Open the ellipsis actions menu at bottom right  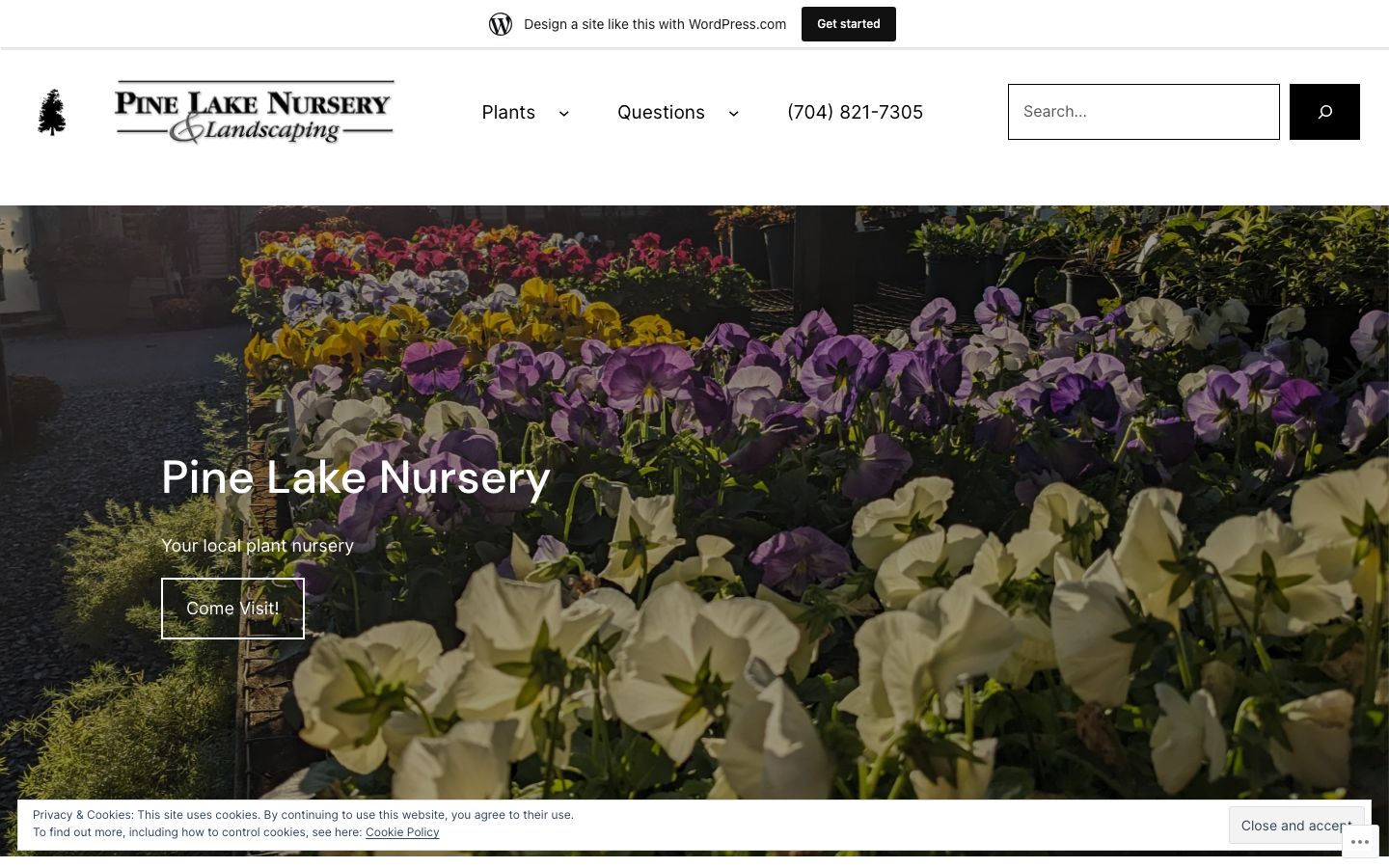click(1361, 841)
